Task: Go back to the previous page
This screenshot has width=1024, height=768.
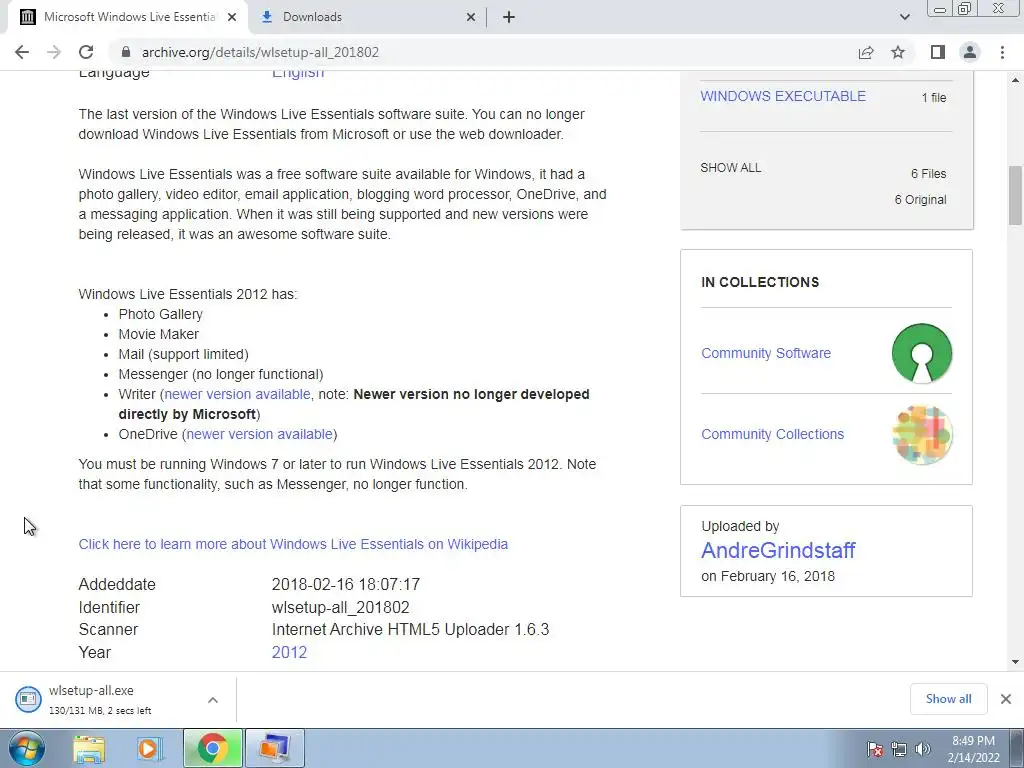Action: 22,52
